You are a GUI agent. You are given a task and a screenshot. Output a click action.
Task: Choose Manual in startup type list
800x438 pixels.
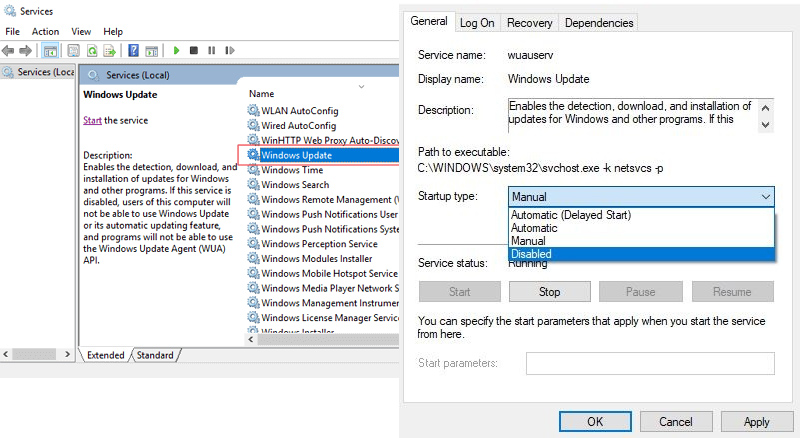point(641,240)
